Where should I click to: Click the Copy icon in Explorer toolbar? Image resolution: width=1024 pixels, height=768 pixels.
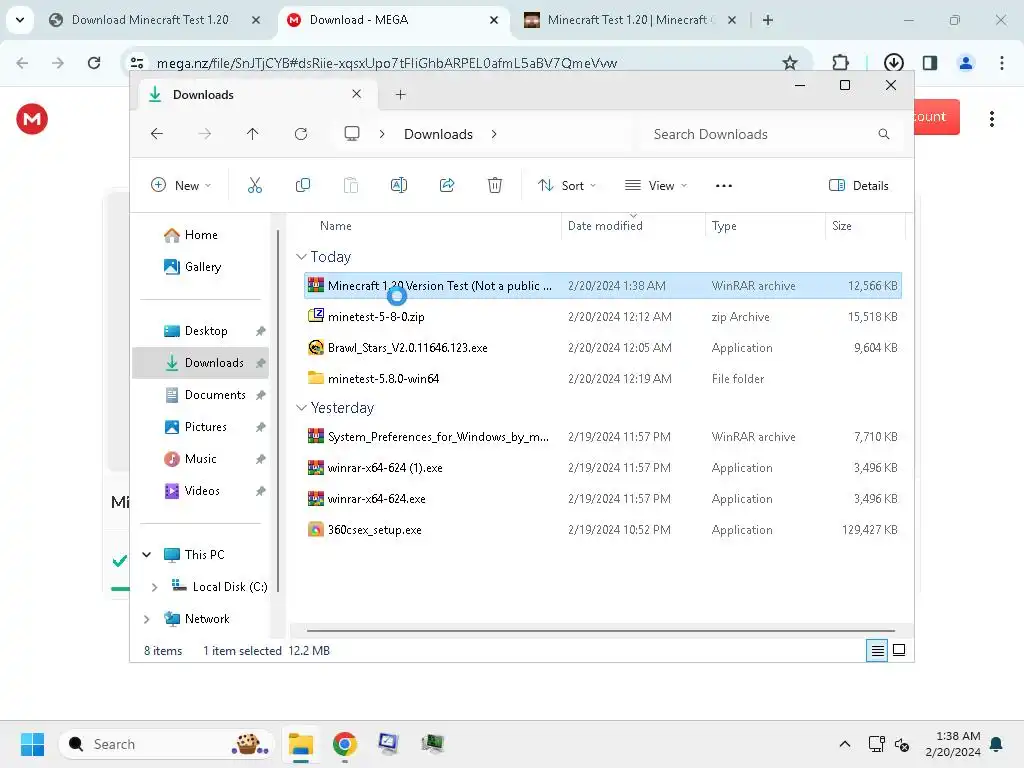click(x=302, y=185)
